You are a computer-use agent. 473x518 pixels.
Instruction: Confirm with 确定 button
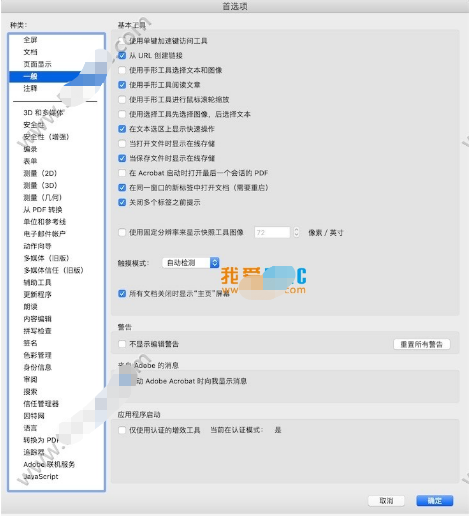436,502
